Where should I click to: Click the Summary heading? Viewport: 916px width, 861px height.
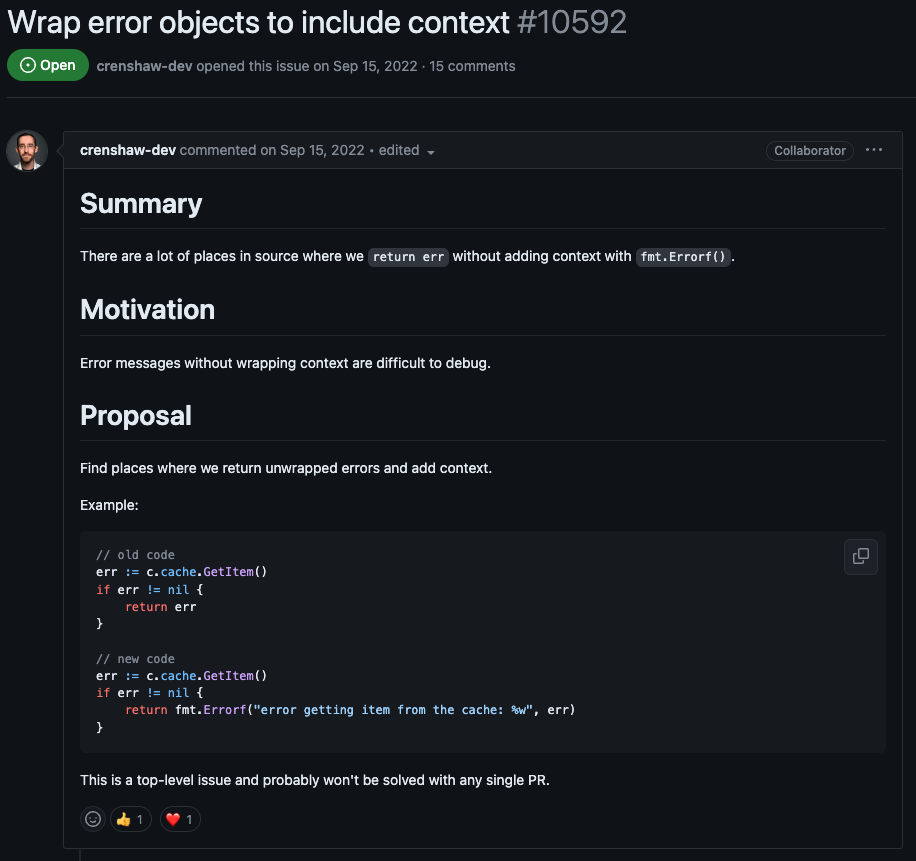click(x=141, y=204)
